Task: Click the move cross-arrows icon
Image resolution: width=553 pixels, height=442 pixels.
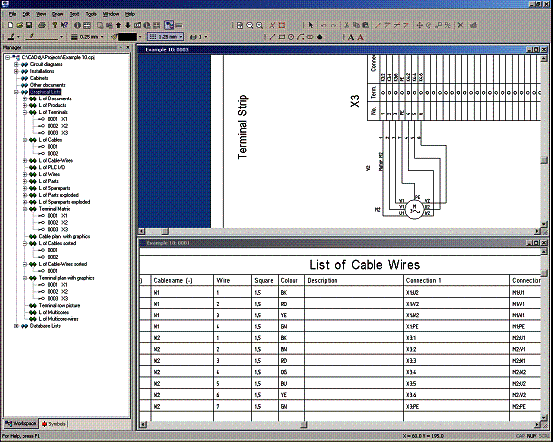Action: pos(419,25)
